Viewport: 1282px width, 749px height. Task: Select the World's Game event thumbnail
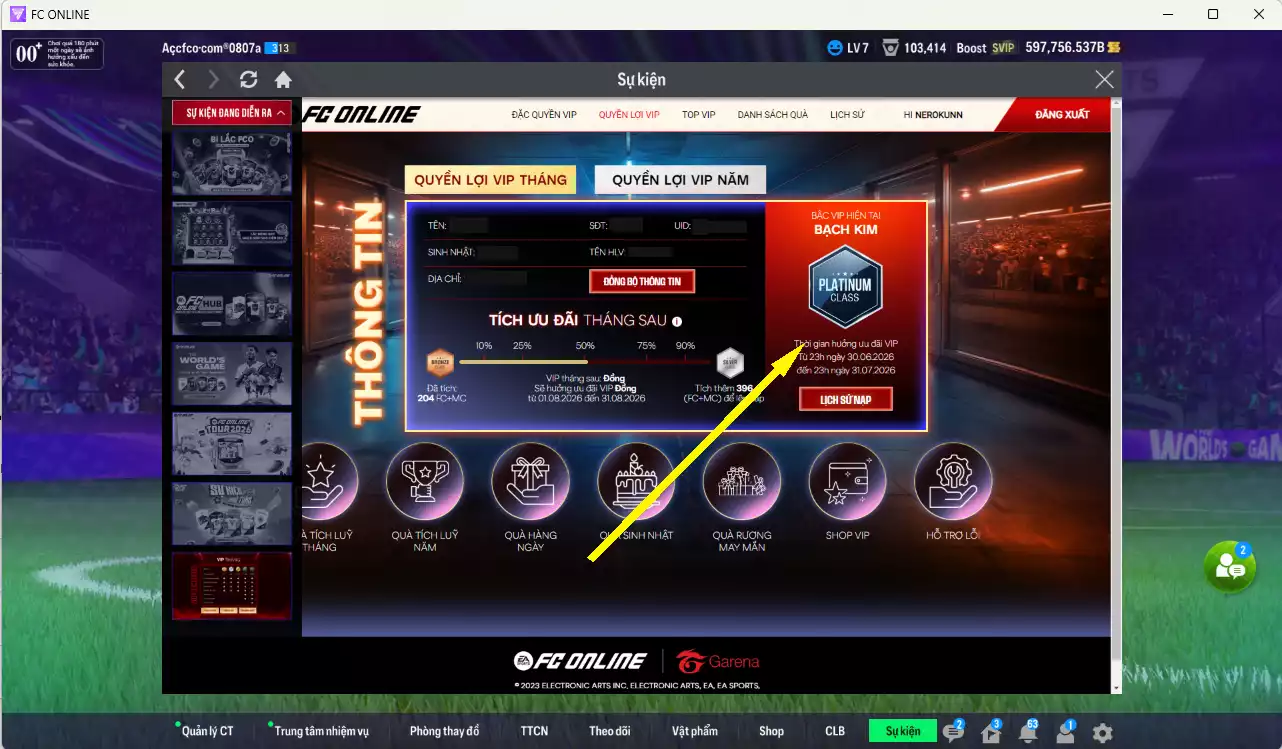point(232,374)
